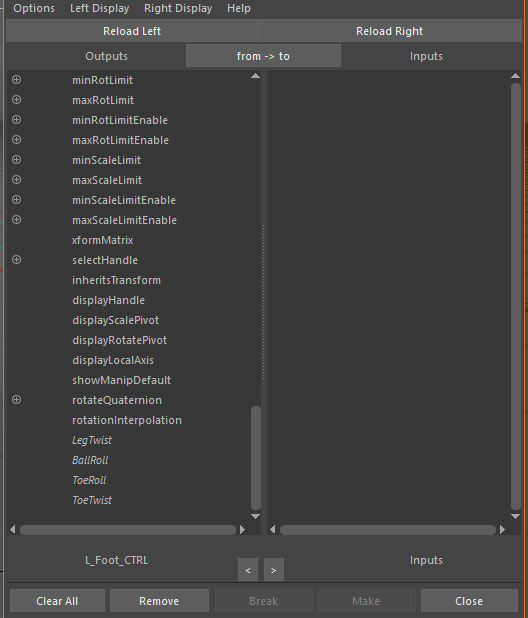The image size is (528, 618).
Task: Click the L_Foot_CTRL node name label
Action: 117,560
